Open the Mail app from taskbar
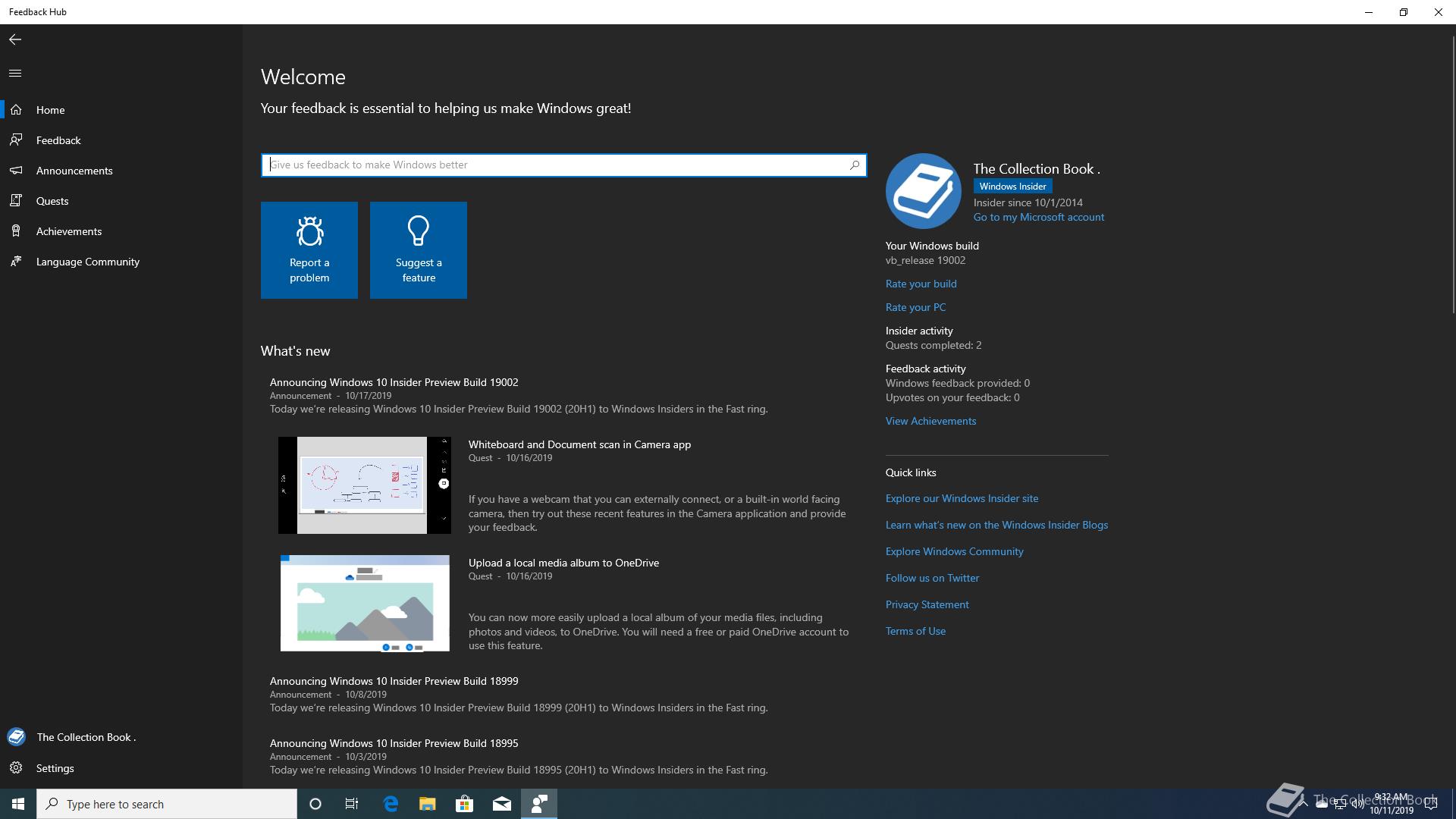Screen dimensions: 1456x819 click(x=502, y=804)
